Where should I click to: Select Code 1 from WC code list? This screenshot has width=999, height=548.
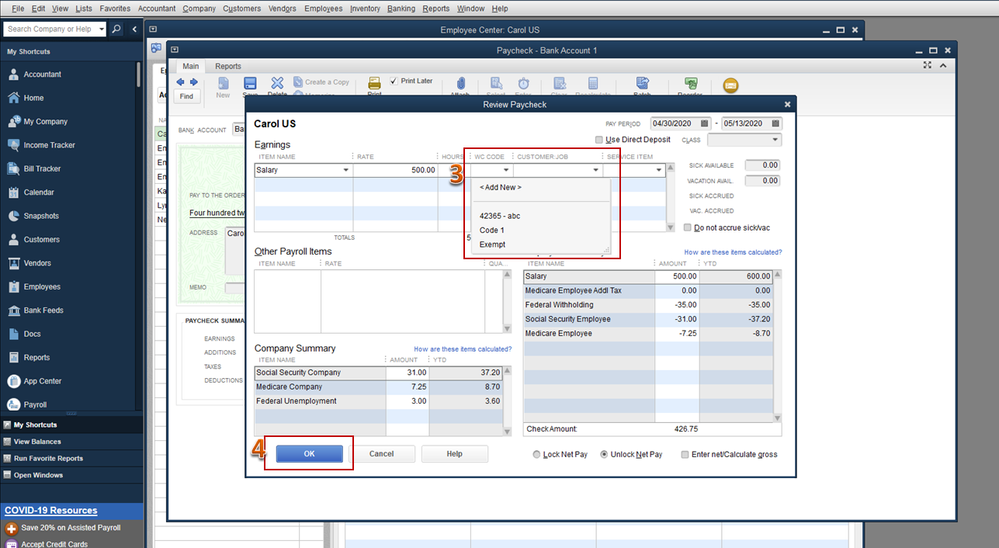(x=492, y=230)
